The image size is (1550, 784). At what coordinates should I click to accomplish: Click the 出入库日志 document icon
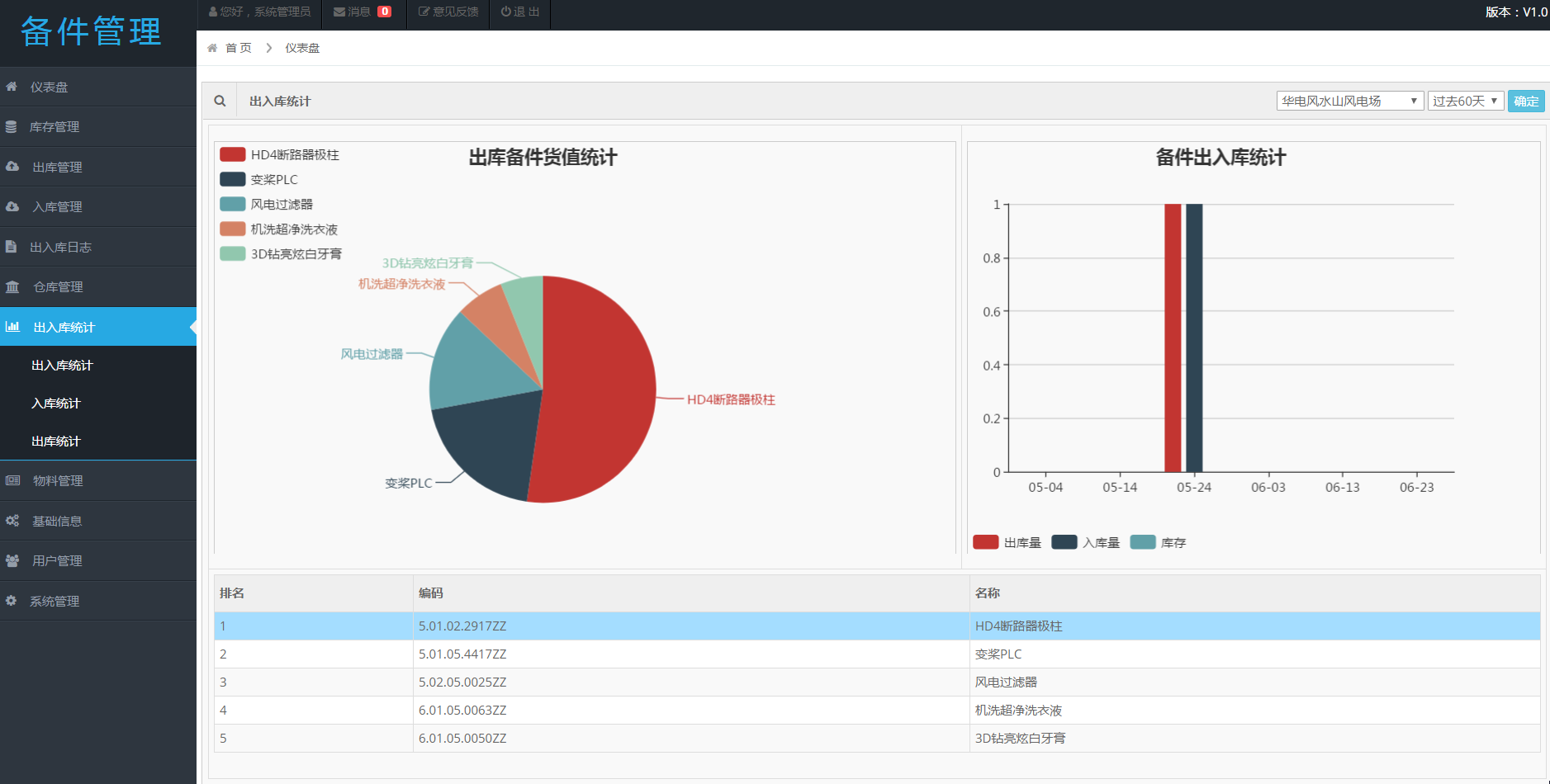11,247
